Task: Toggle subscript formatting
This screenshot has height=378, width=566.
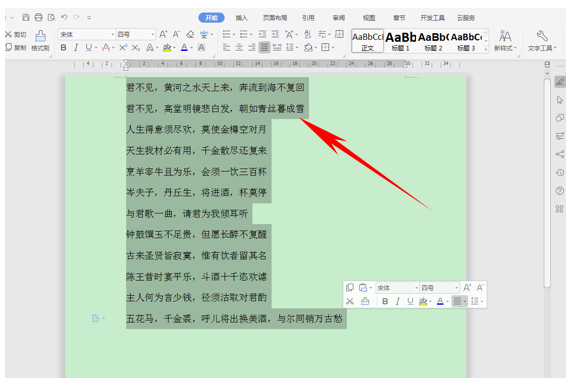Action: point(136,47)
